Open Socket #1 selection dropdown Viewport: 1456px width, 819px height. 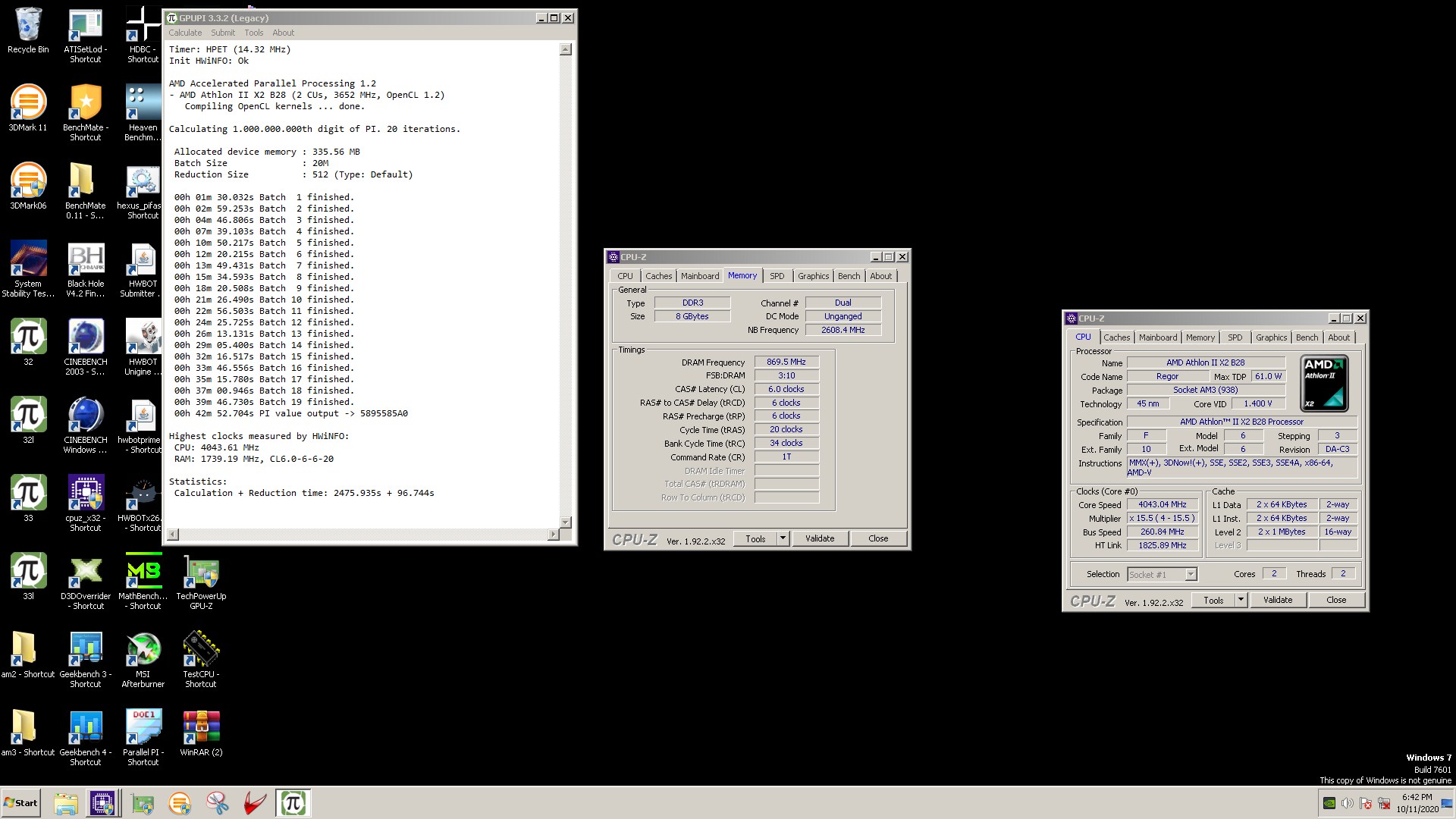[x=1162, y=574]
